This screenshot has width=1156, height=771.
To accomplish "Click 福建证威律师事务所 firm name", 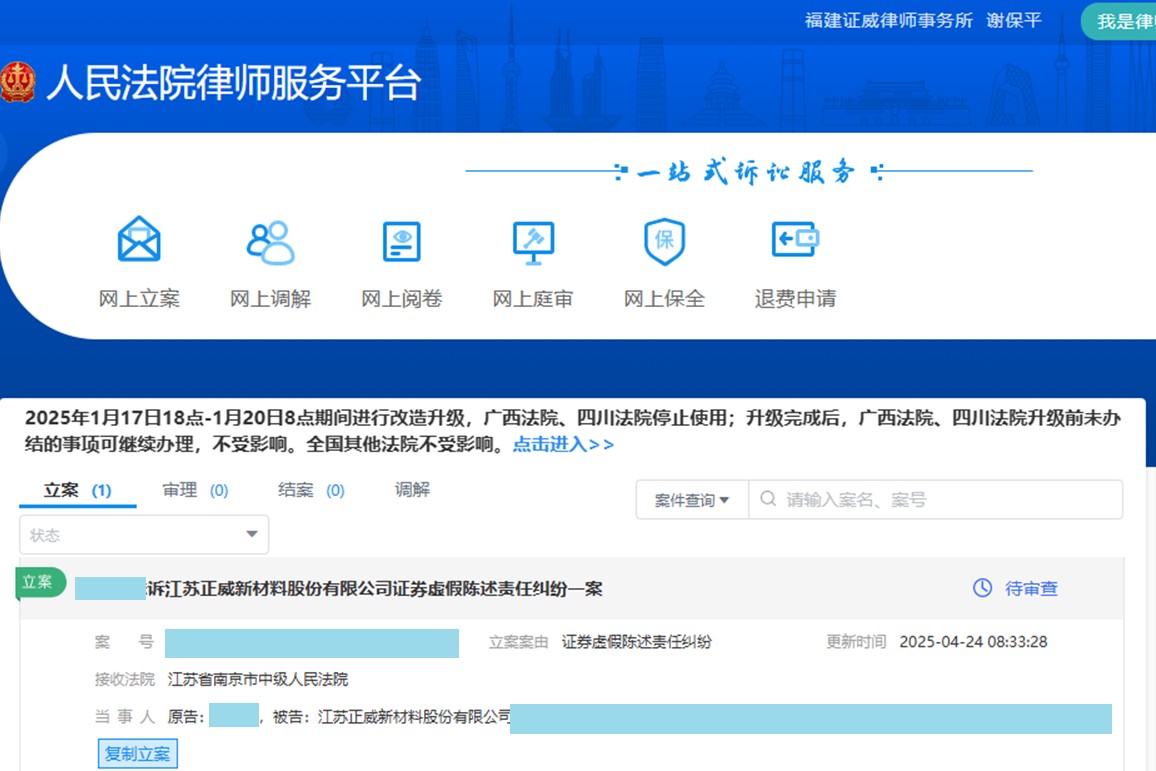I will pyautogui.click(x=888, y=21).
